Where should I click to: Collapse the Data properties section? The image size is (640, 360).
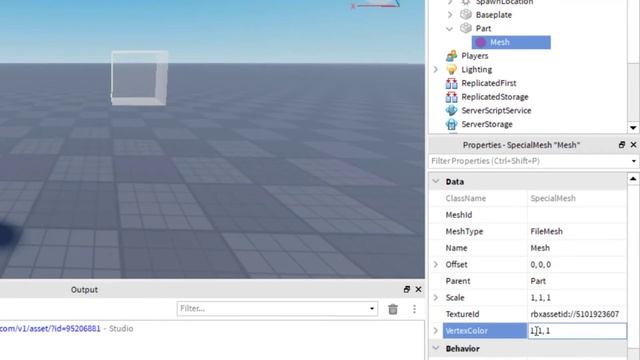pyautogui.click(x=436, y=181)
